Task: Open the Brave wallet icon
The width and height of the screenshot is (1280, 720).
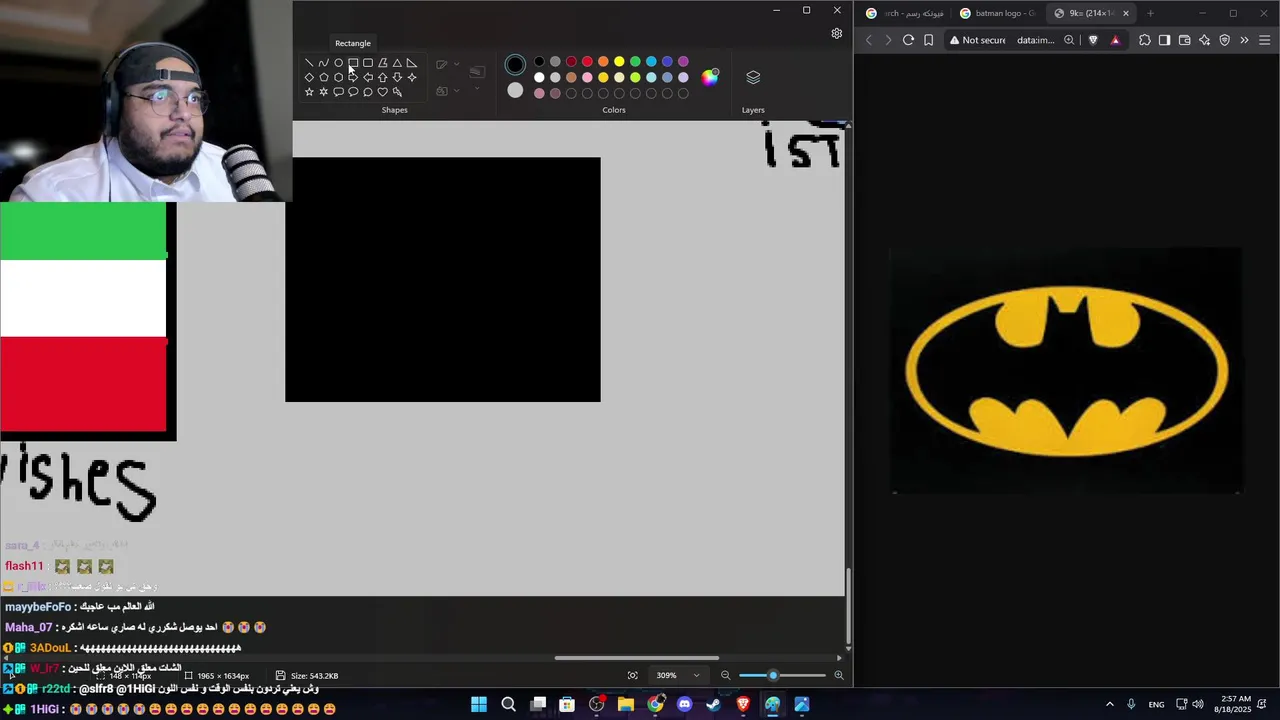Action: click(x=1185, y=40)
